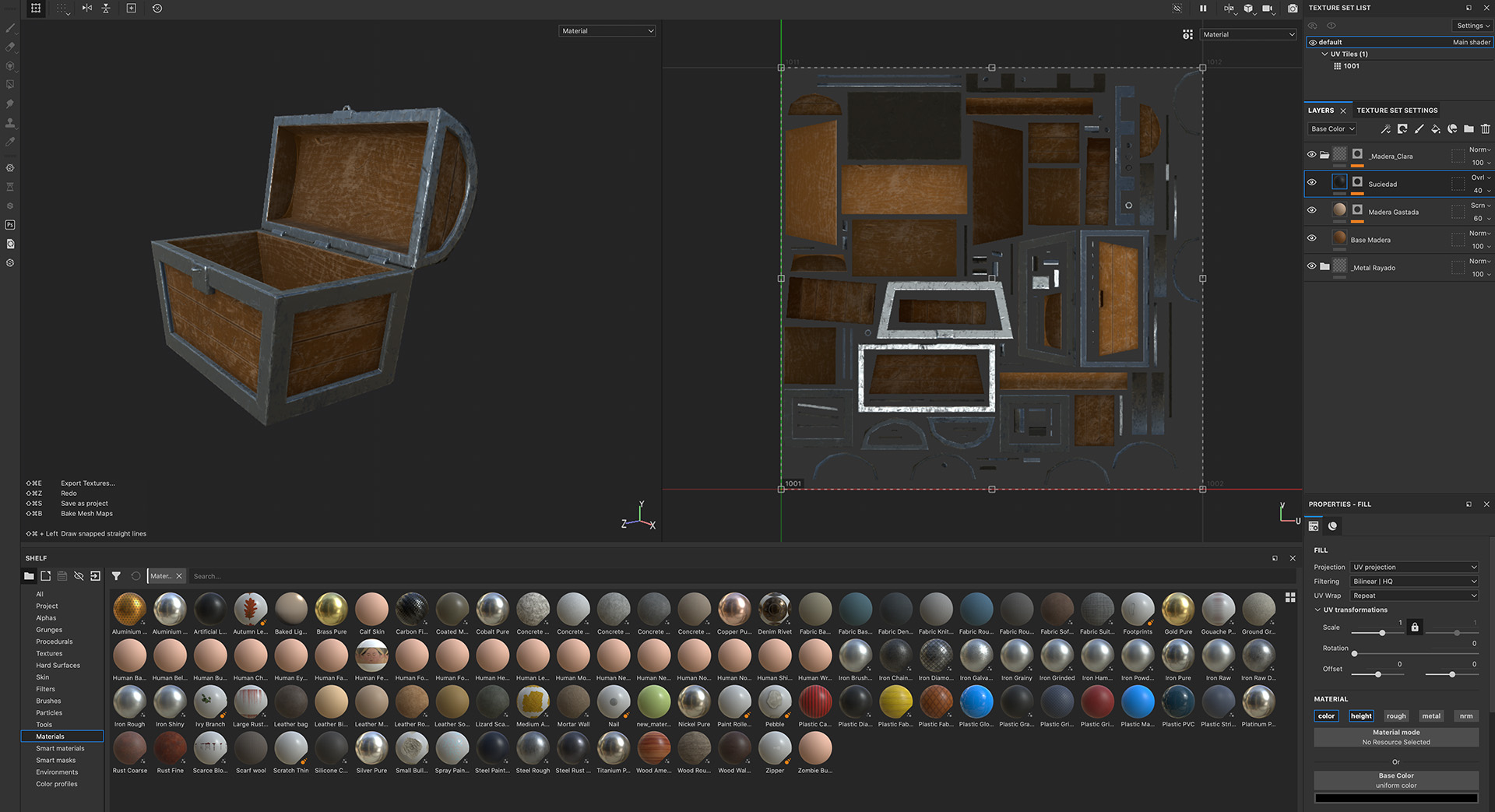
Task: Toggle vertical mirror flip in top toolbar
Action: tap(106, 9)
